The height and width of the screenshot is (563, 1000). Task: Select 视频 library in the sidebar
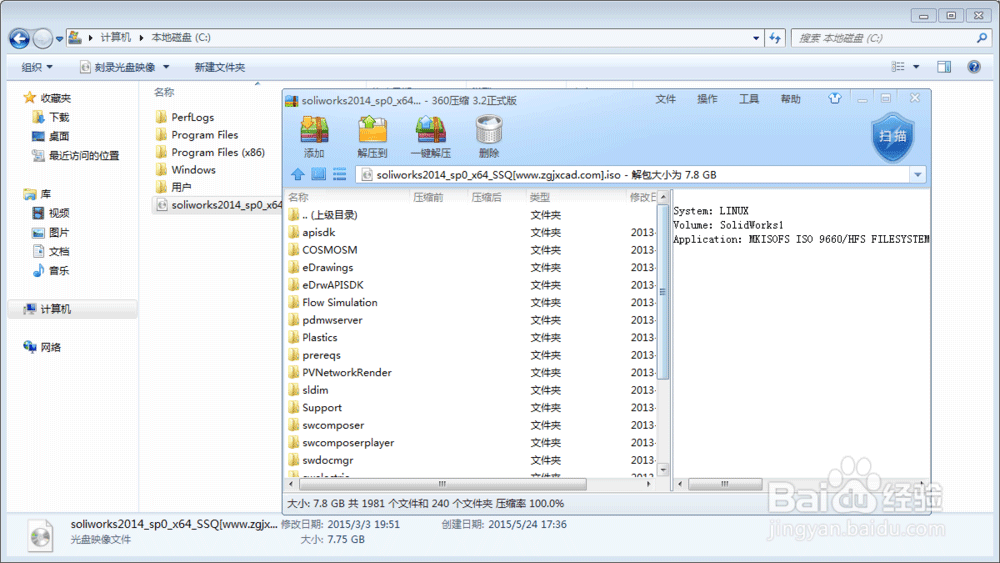tap(51, 213)
